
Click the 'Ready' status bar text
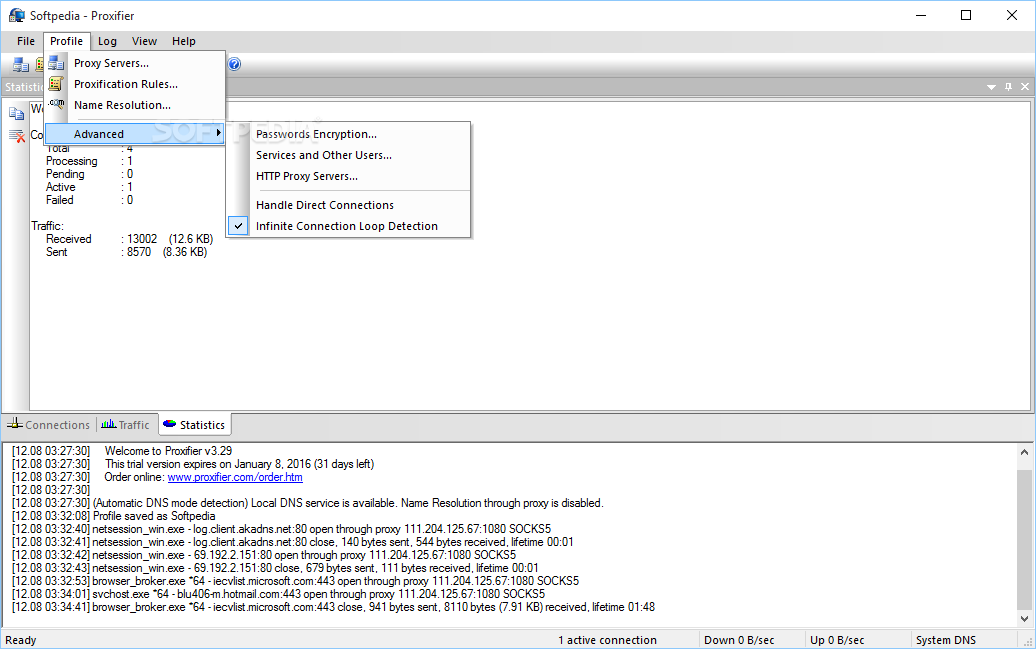pos(20,640)
